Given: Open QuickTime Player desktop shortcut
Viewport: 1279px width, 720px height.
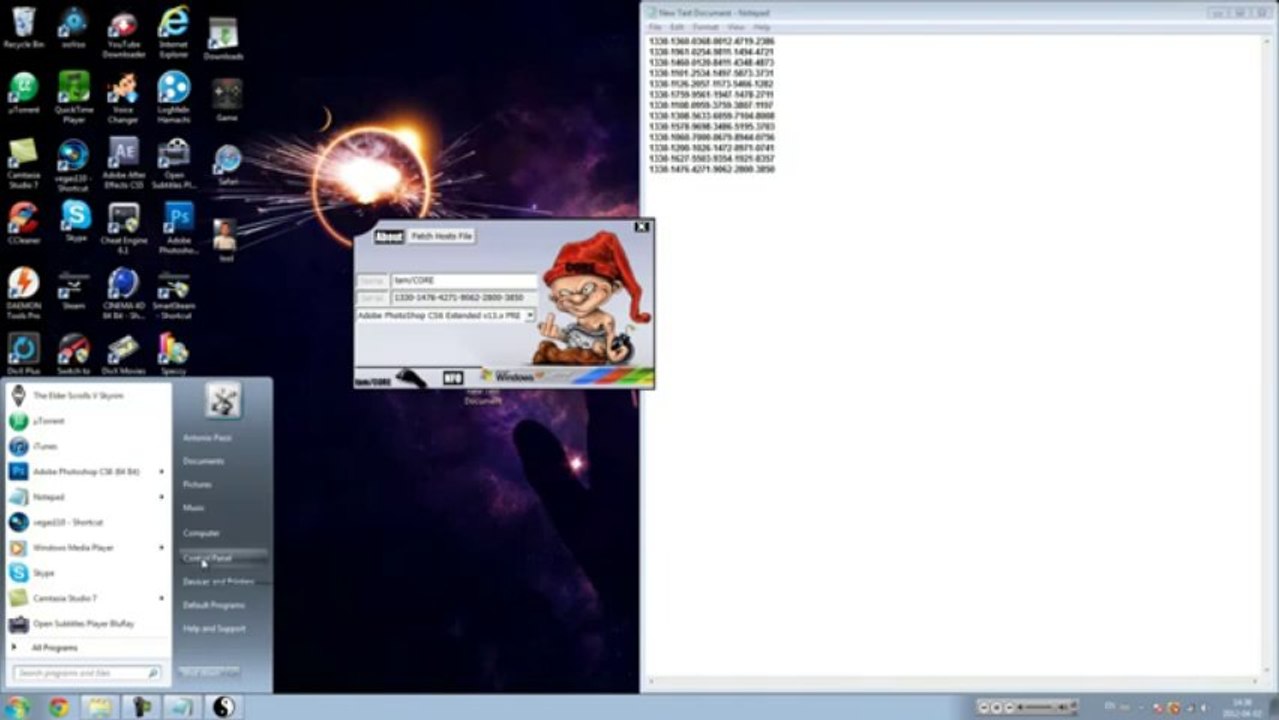Looking at the screenshot, I should (x=74, y=97).
